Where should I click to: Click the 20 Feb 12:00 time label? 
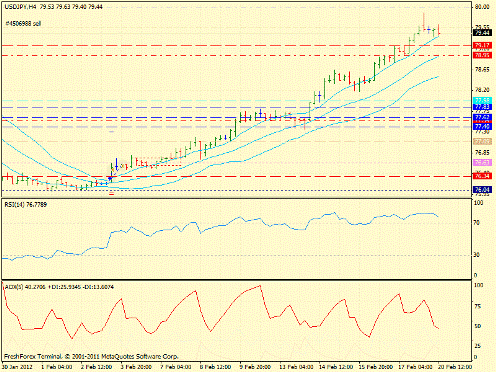(455, 367)
